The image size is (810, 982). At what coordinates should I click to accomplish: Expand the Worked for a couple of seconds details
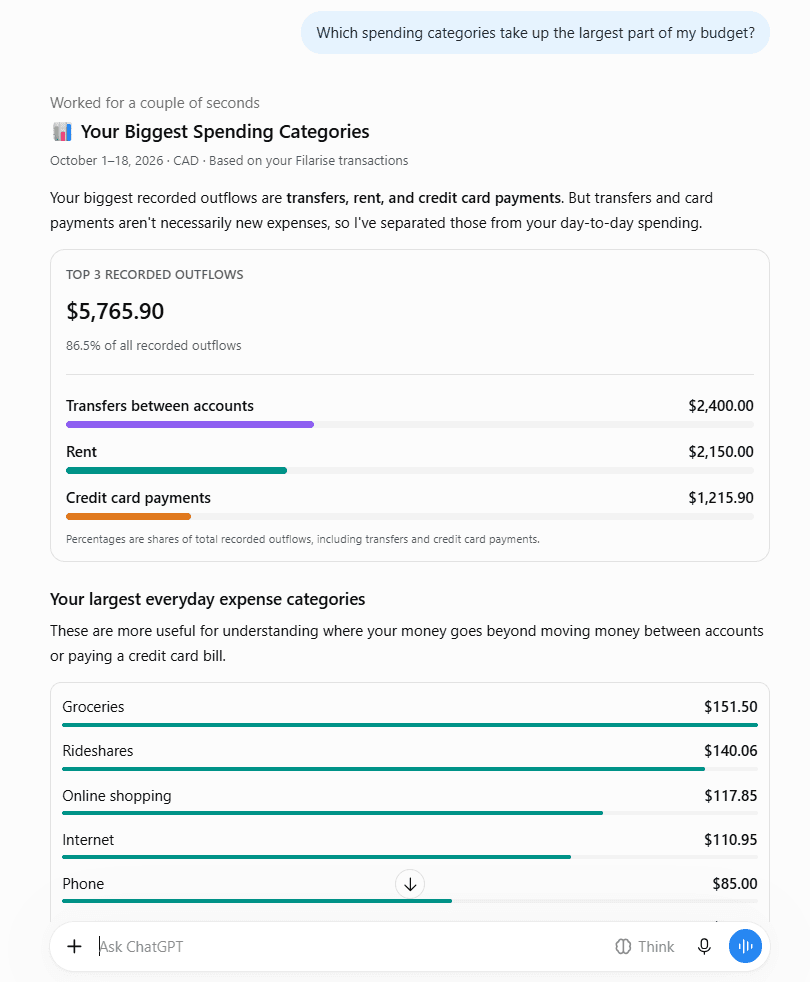pos(155,103)
